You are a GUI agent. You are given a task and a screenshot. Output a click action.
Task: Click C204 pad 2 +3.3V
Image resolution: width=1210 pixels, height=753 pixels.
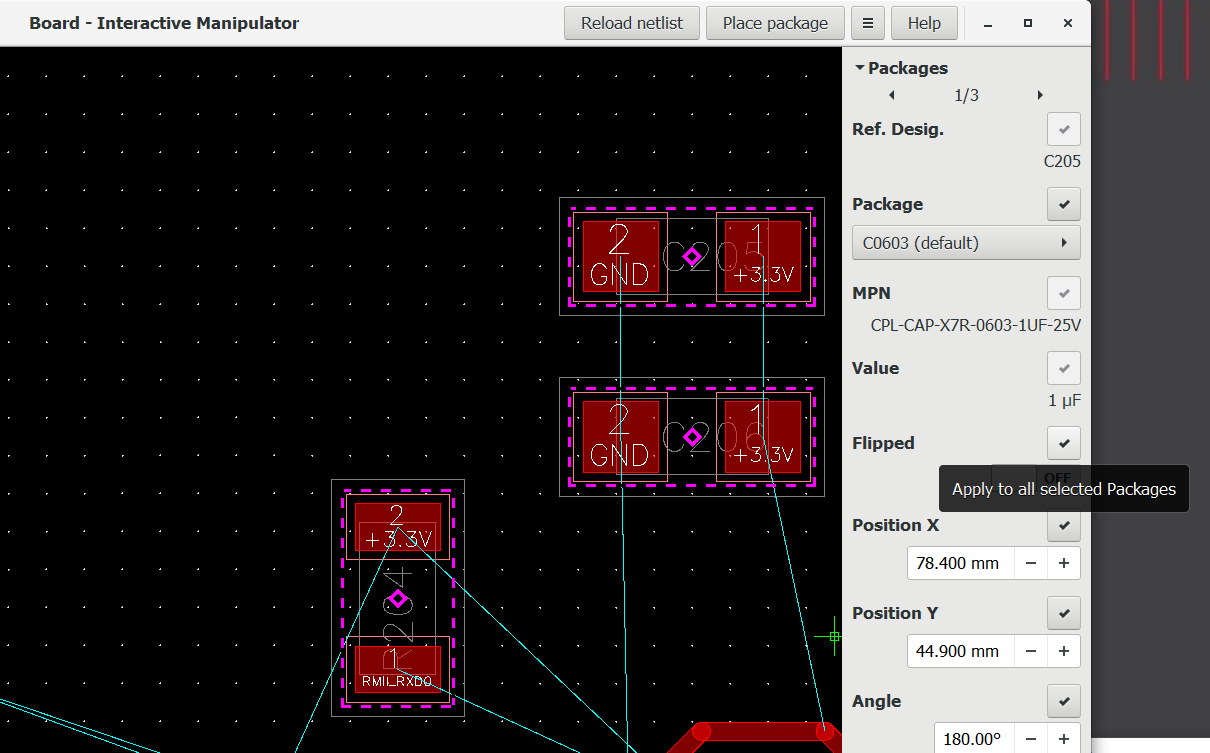coord(398,527)
